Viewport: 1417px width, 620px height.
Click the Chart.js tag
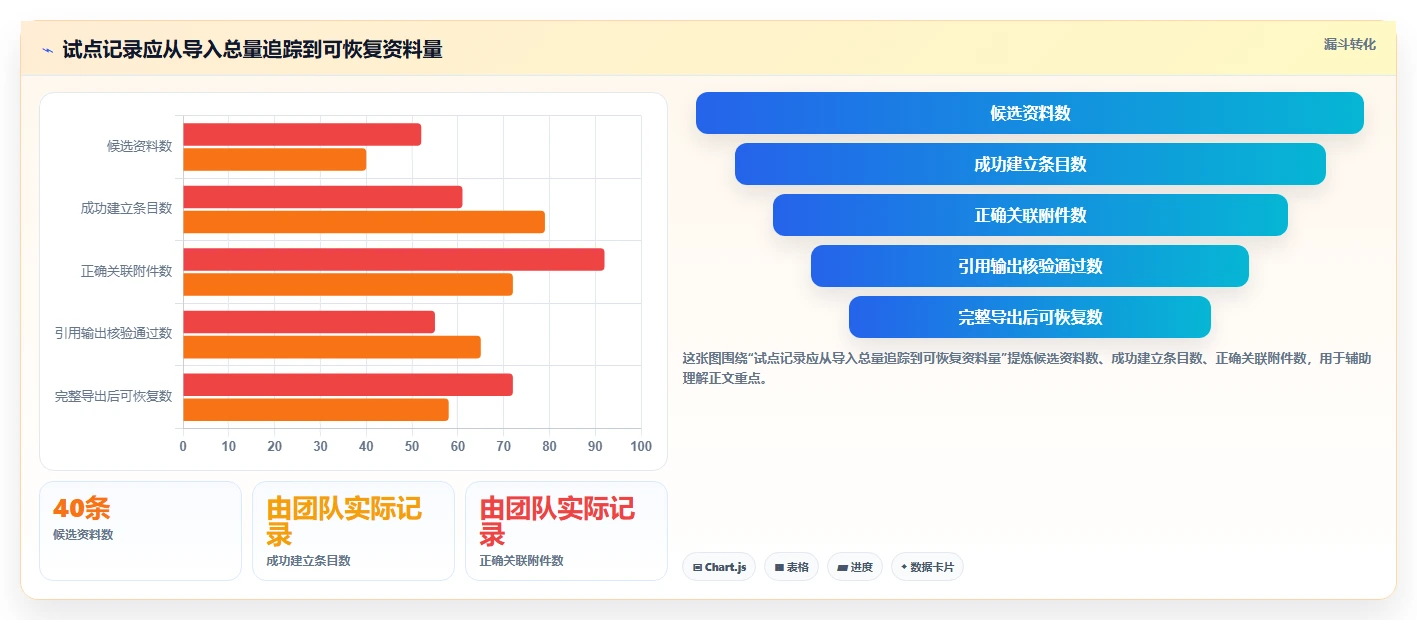point(719,567)
